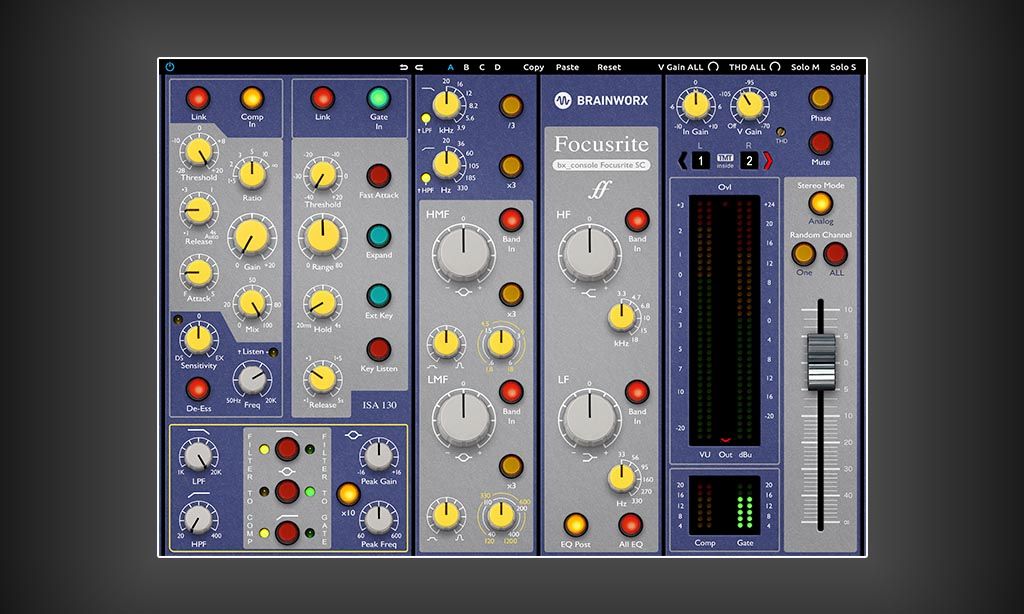Click Solo M
Screen dimensions: 1024x614
(805, 67)
